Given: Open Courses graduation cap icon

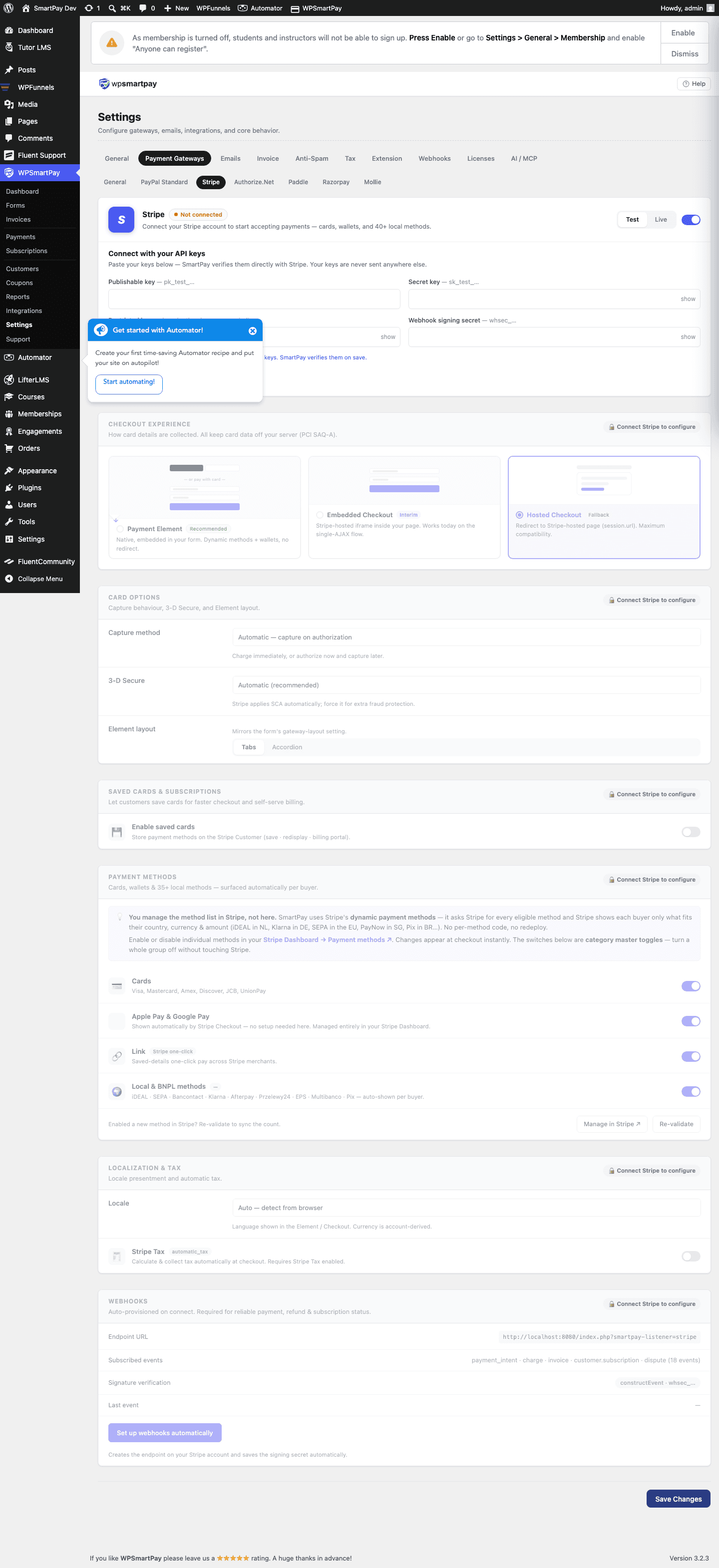Looking at the screenshot, I should 9,397.
